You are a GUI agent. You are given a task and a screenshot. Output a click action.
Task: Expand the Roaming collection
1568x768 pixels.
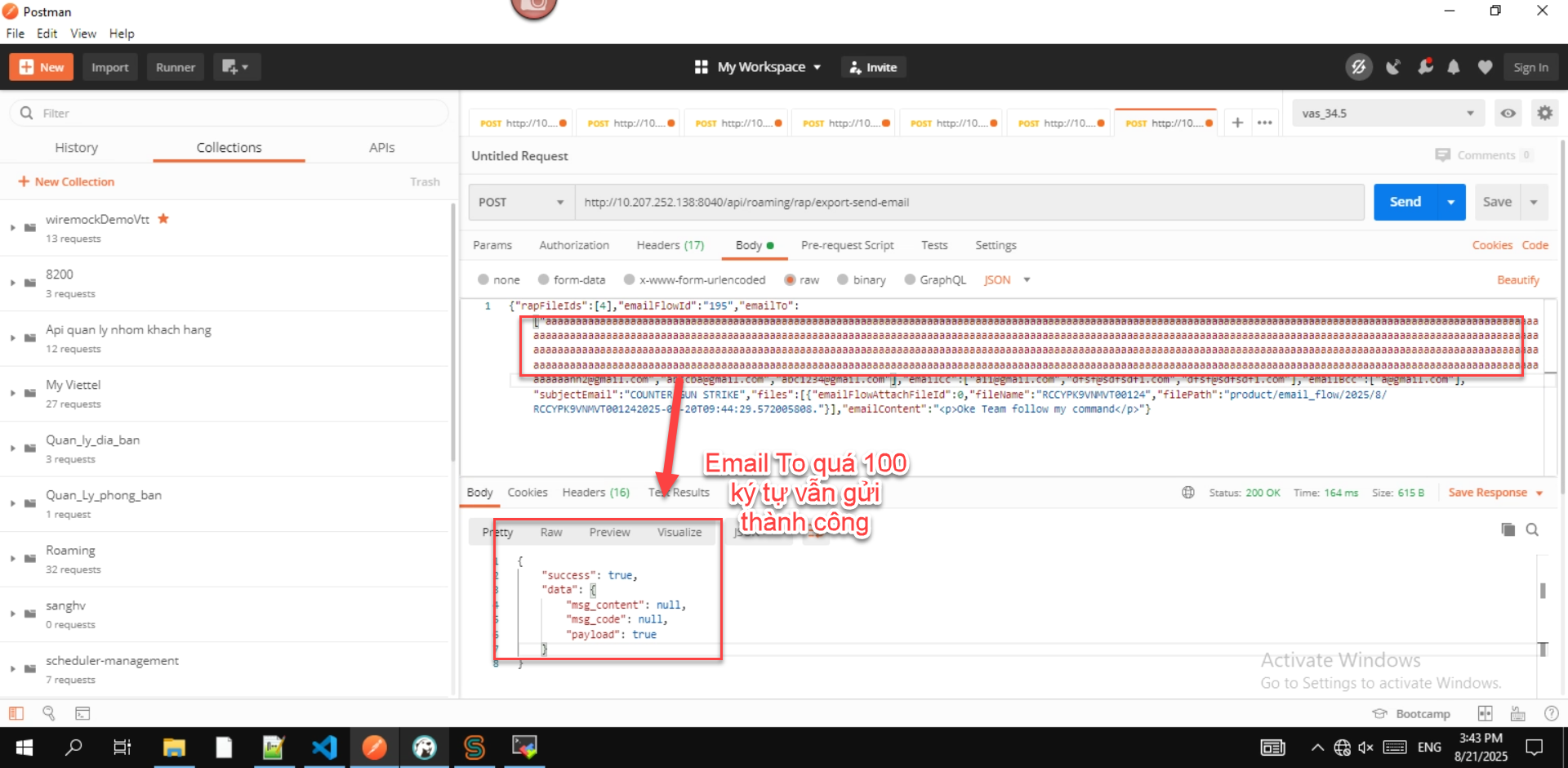[x=13, y=559]
